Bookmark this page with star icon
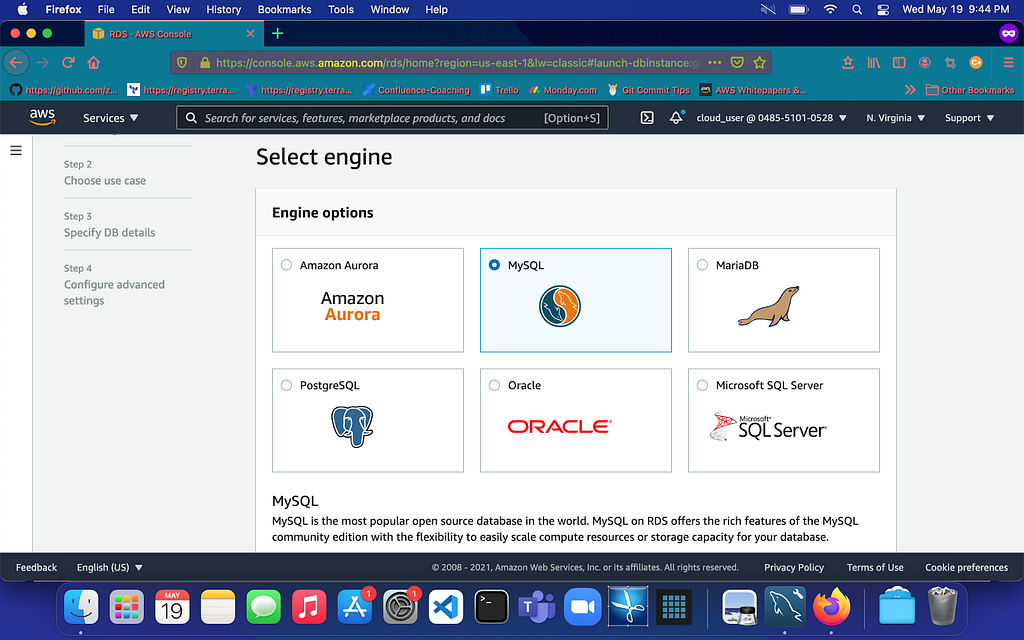 click(759, 63)
